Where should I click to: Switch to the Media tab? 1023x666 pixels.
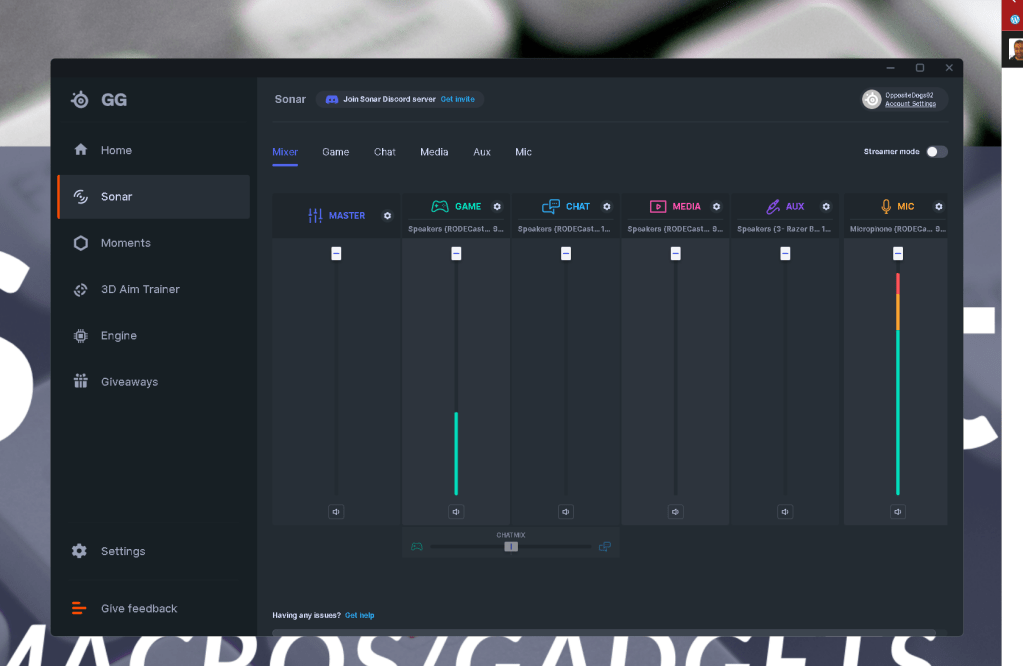pos(434,152)
